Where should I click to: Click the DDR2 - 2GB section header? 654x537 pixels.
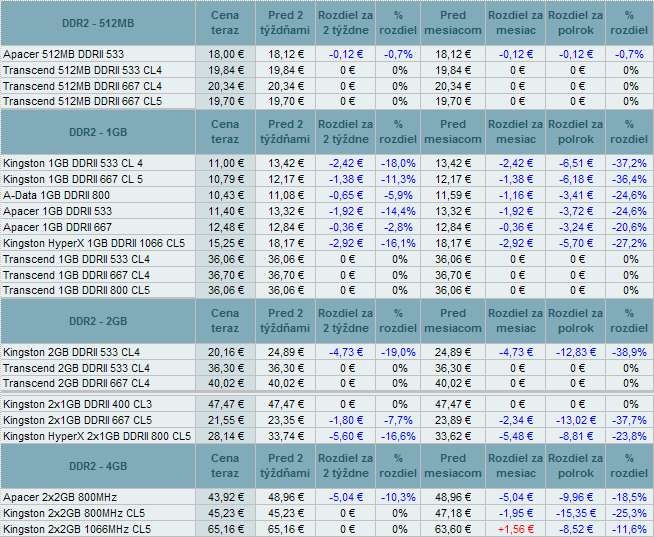coord(98,321)
